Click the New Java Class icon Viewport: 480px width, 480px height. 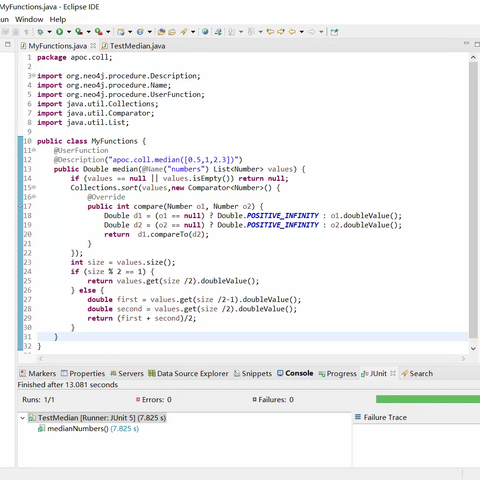point(140,32)
